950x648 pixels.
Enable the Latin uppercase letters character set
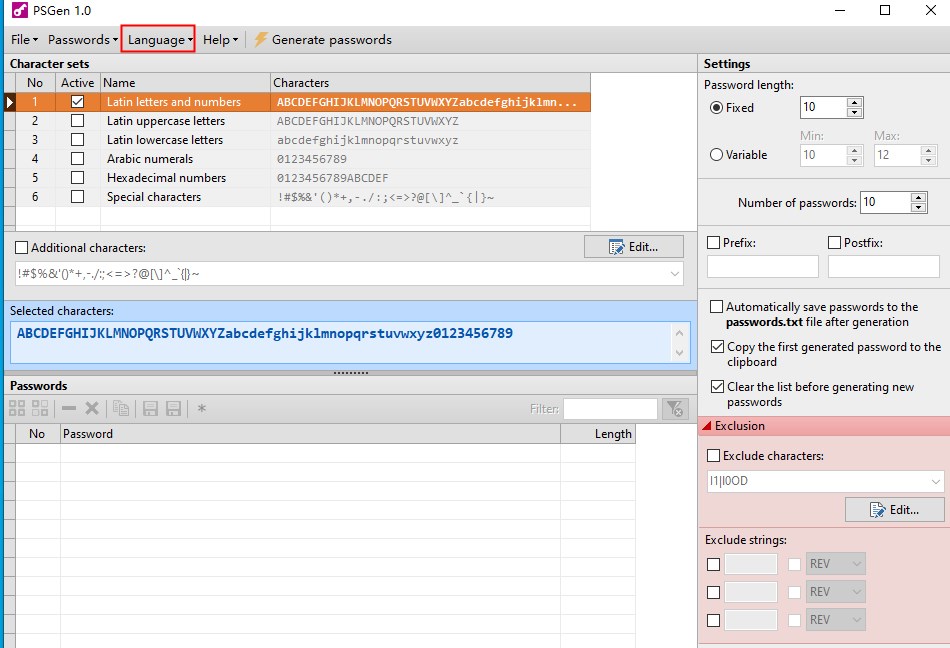tap(77, 121)
